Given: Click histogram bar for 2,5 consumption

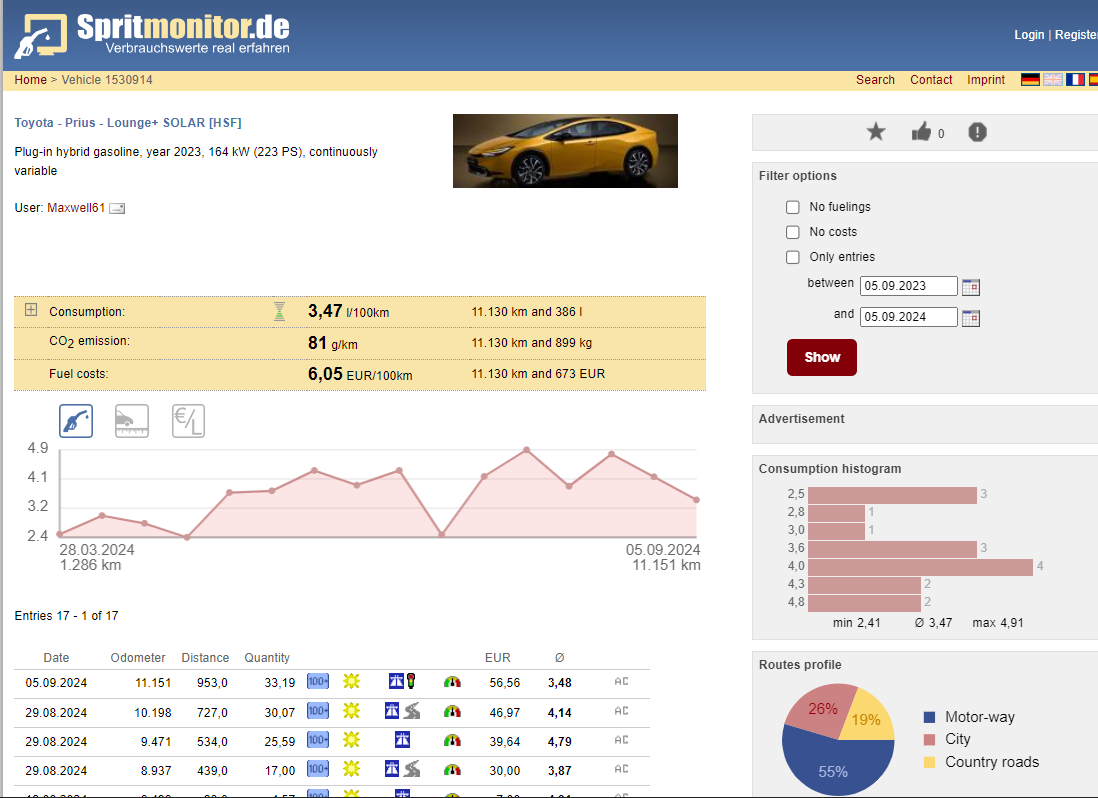Looking at the screenshot, I should click(892, 495).
